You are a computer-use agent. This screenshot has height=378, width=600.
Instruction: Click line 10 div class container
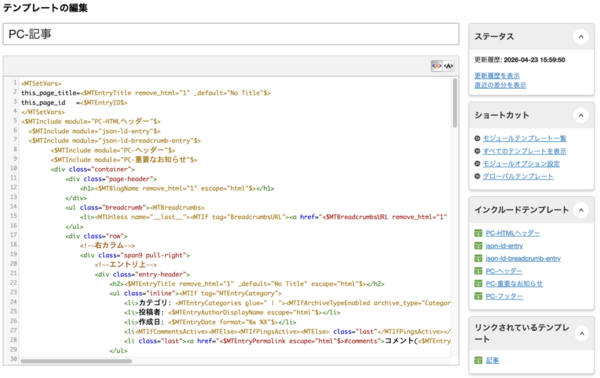93,169
